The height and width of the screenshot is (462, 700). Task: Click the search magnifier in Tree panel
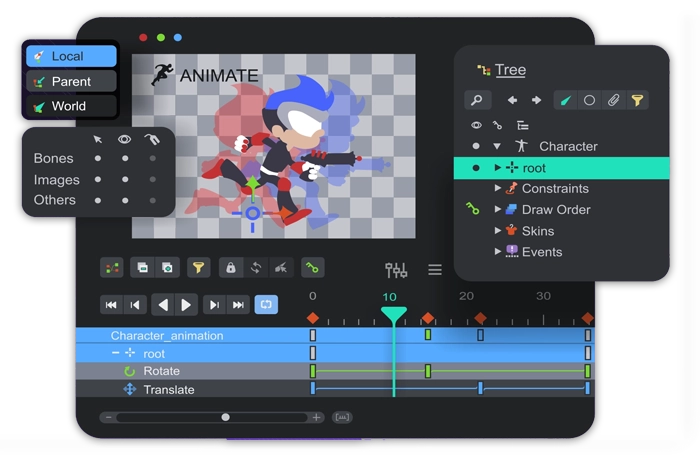click(478, 100)
